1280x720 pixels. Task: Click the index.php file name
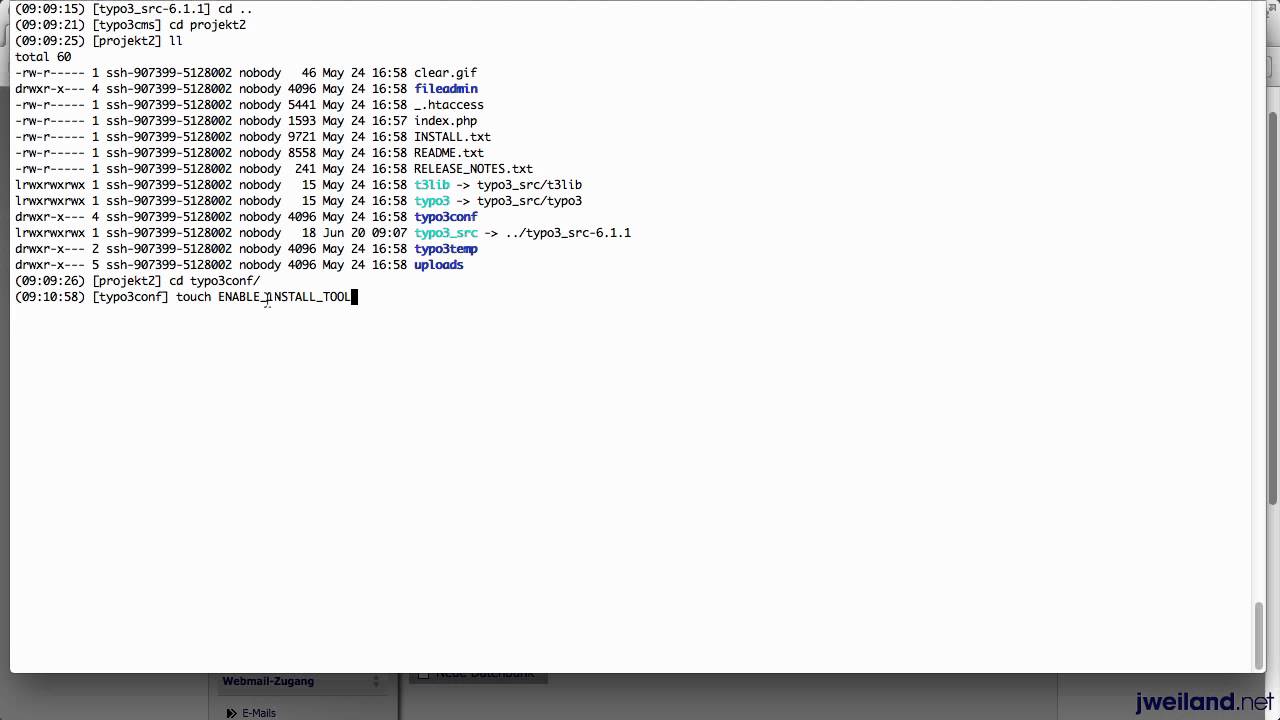(x=445, y=121)
